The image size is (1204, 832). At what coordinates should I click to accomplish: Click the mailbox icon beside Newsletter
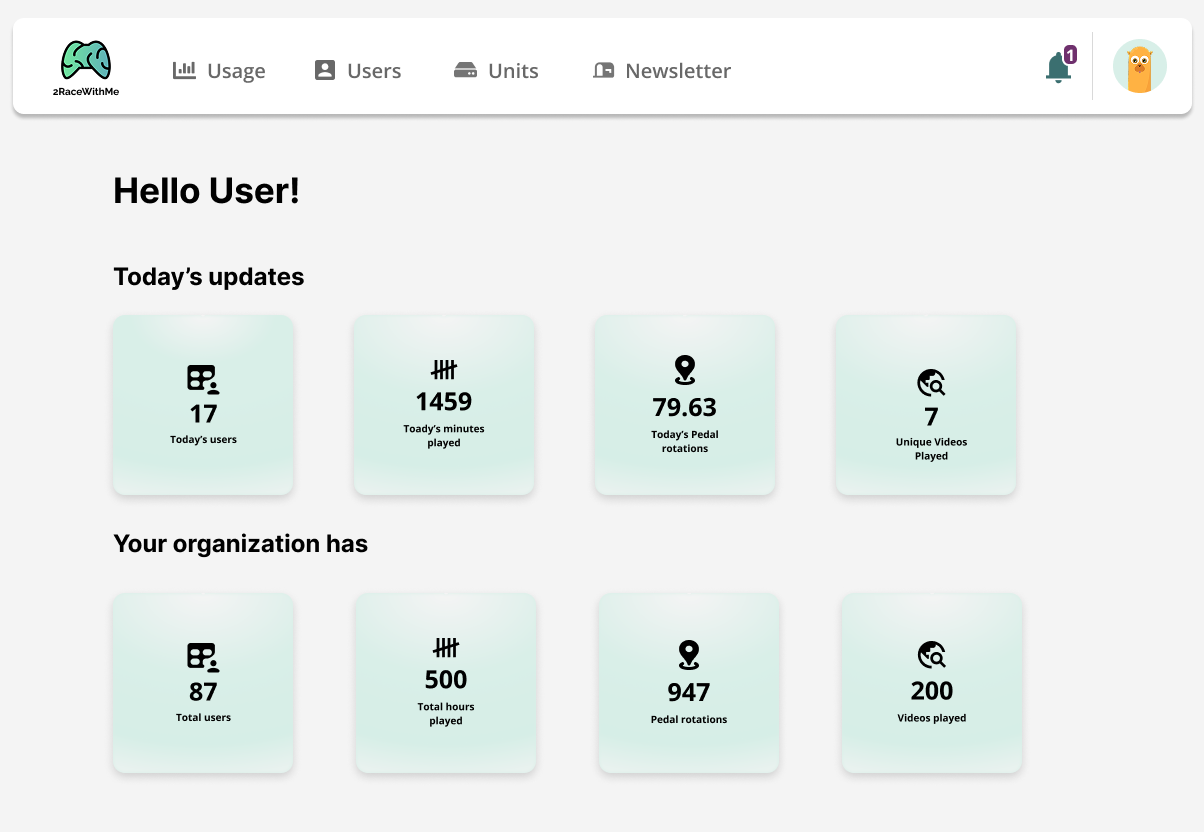(603, 70)
